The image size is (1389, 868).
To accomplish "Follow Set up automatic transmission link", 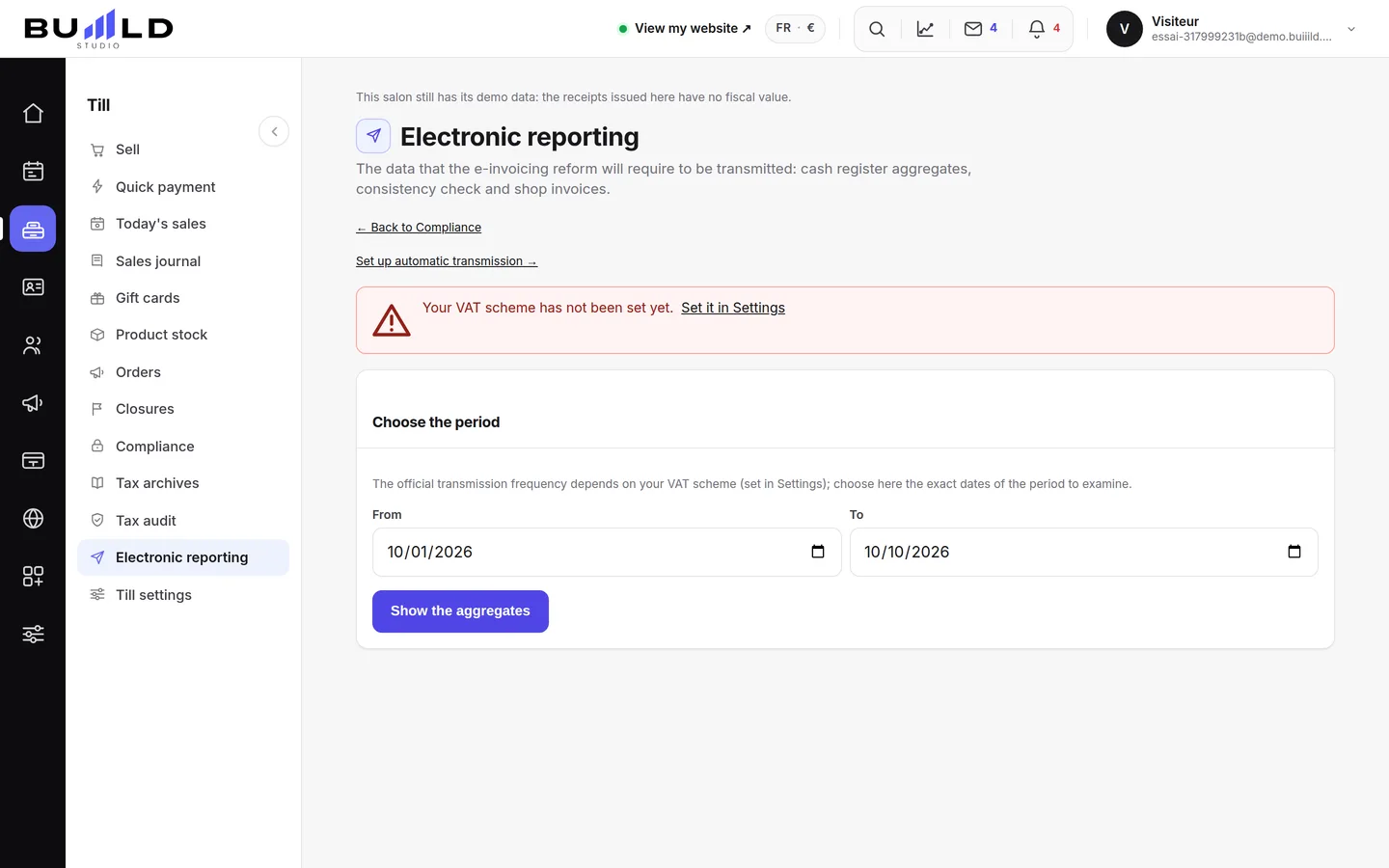I will click(x=447, y=261).
